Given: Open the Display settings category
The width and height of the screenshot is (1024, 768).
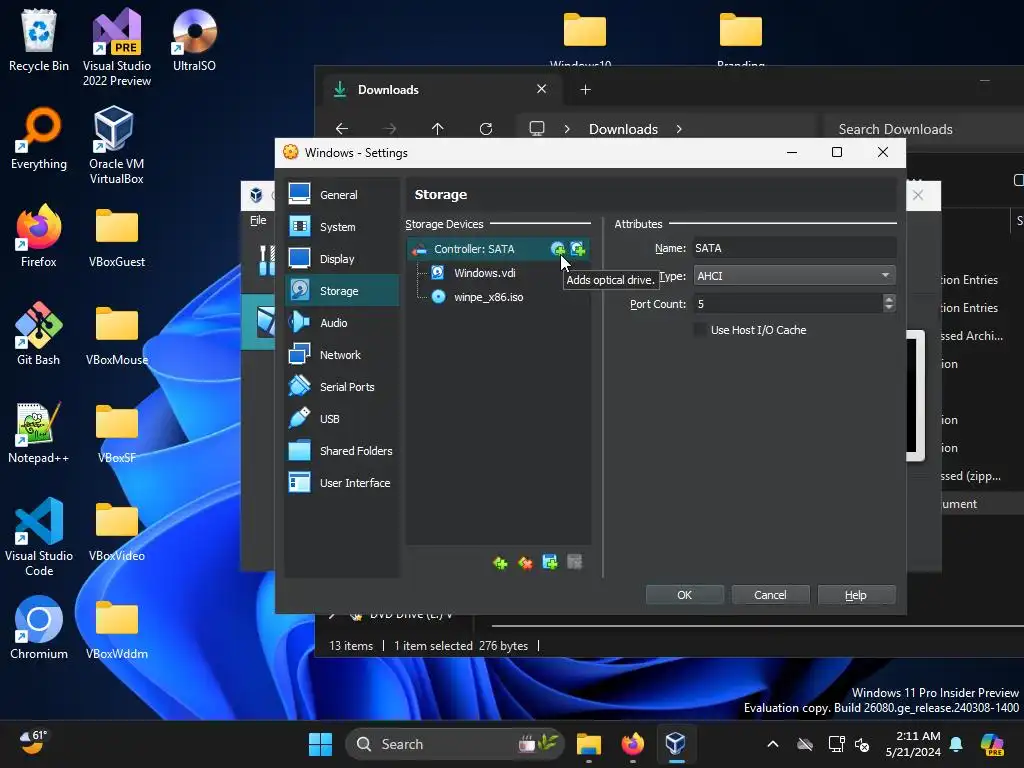Looking at the screenshot, I should point(342,259).
